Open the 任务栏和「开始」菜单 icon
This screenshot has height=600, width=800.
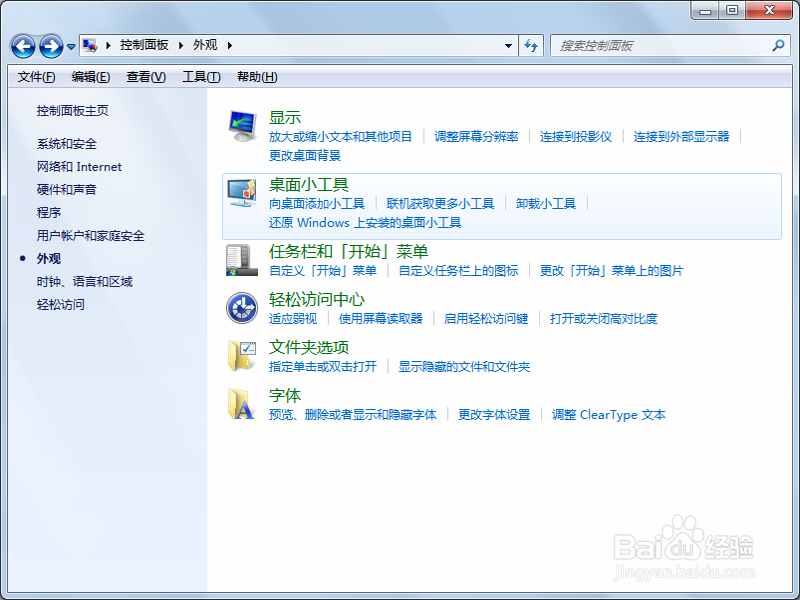click(242, 260)
